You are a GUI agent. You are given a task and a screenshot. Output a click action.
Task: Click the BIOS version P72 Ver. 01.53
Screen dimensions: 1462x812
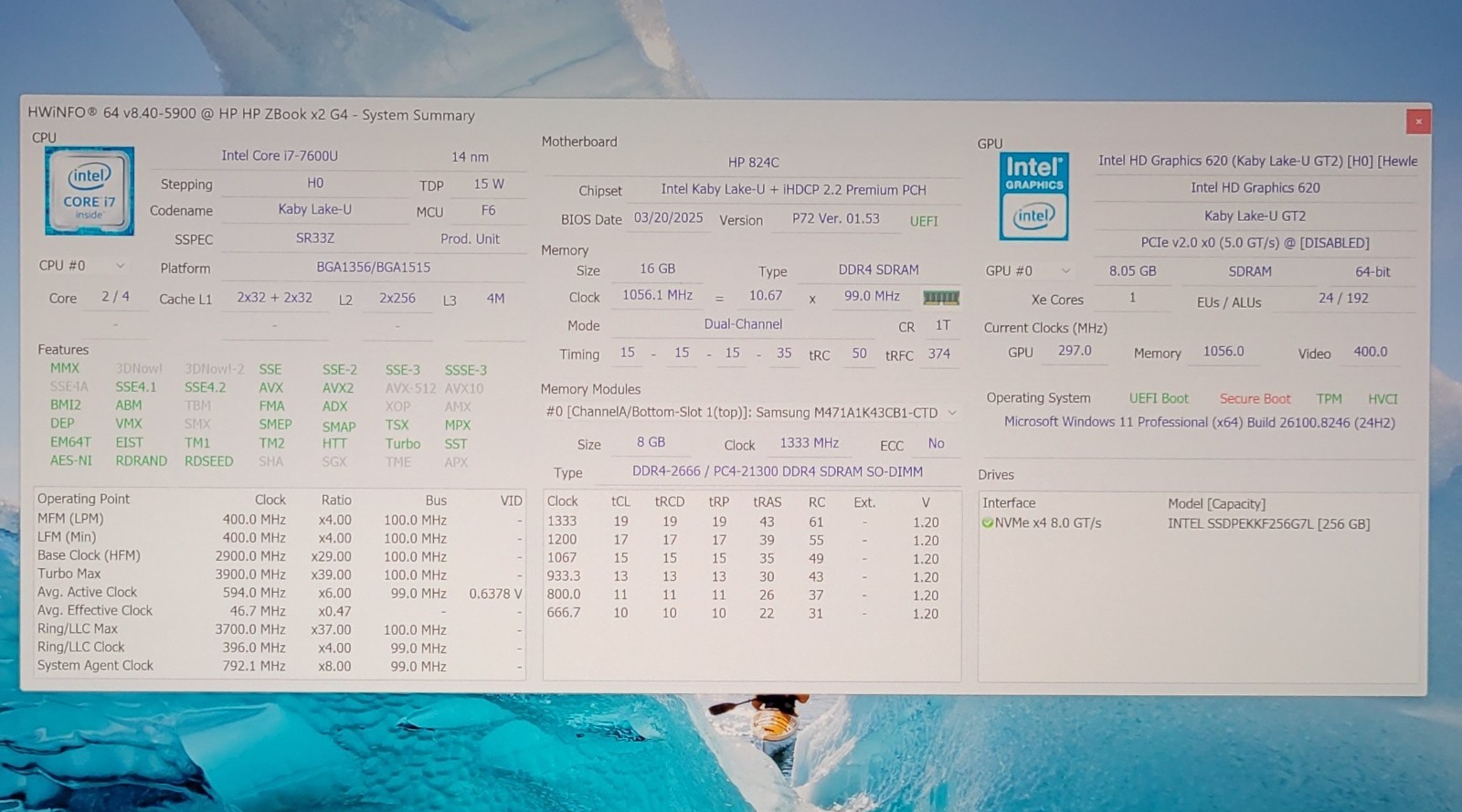pos(835,219)
